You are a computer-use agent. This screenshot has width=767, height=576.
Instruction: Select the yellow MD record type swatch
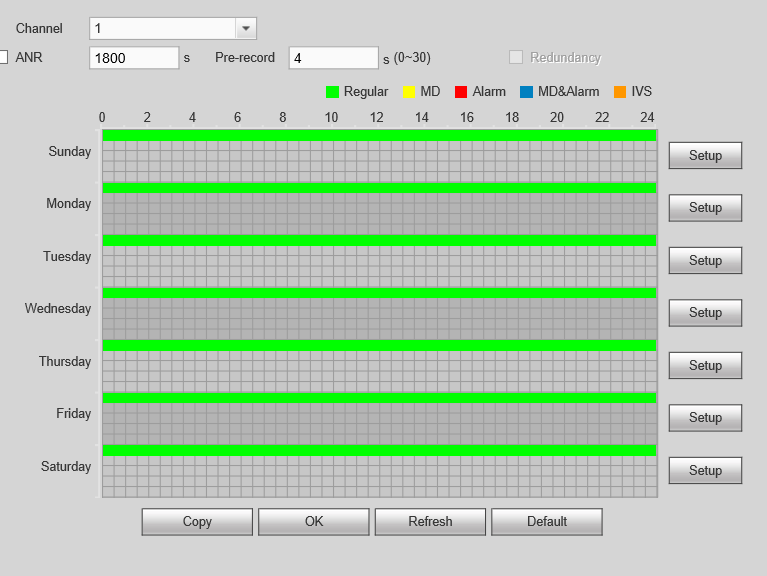tap(409, 92)
